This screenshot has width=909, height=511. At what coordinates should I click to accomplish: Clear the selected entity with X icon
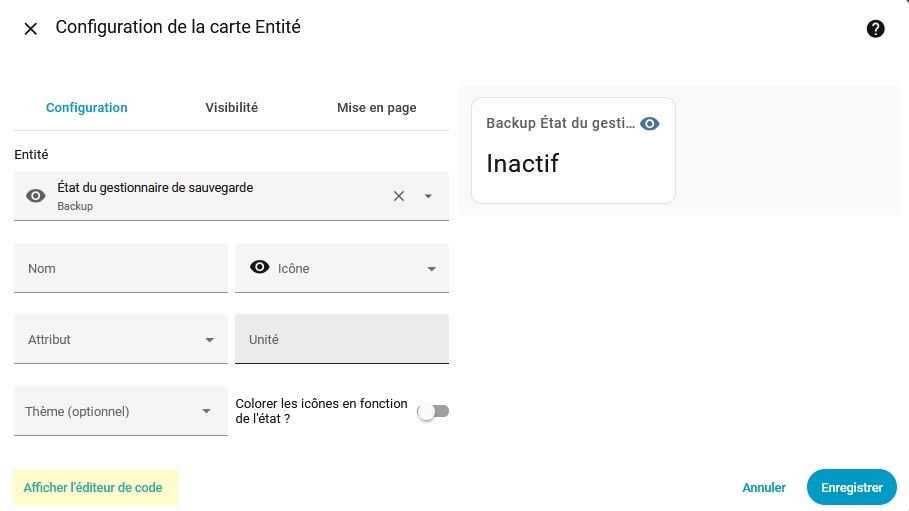[399, 196]
